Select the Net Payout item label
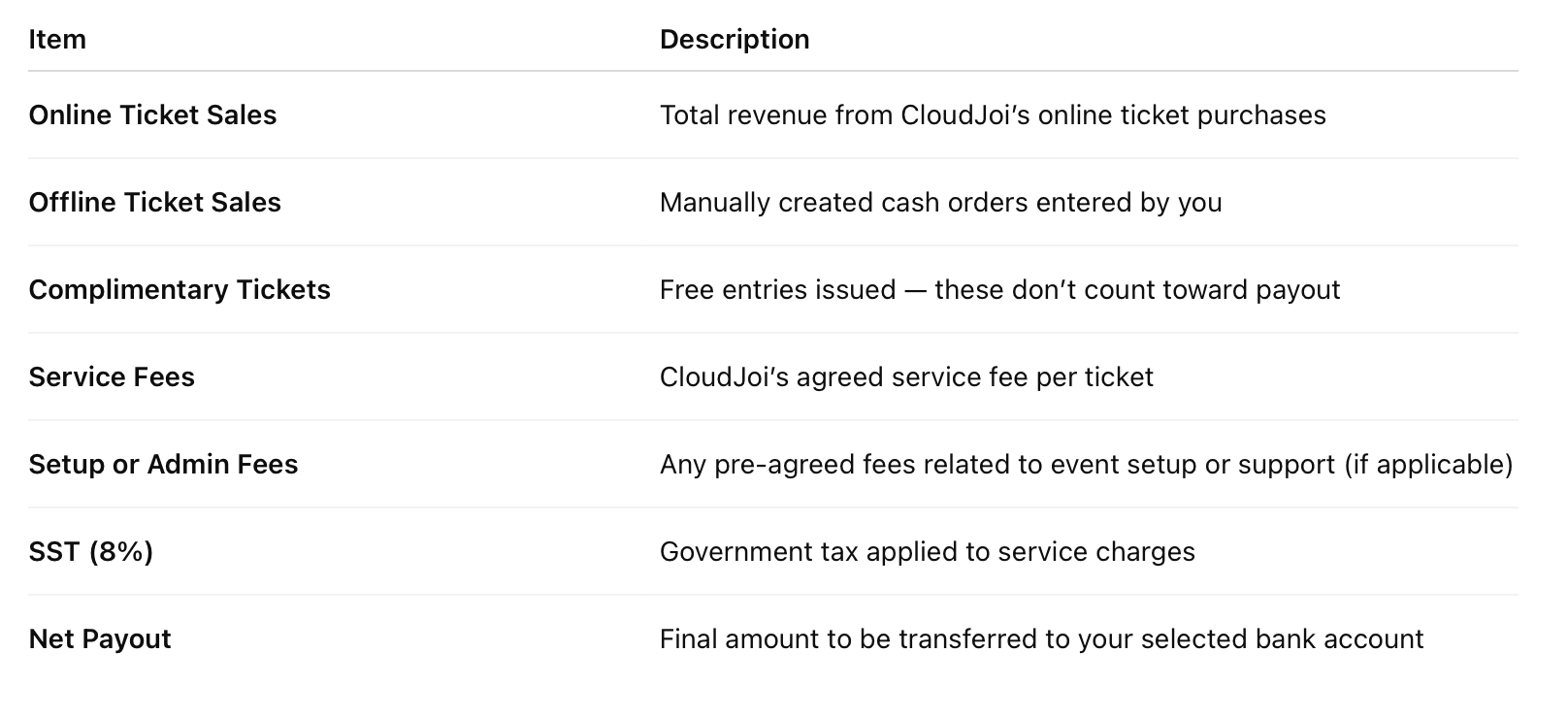This screenshot has width=1568, height=718. 100,639
